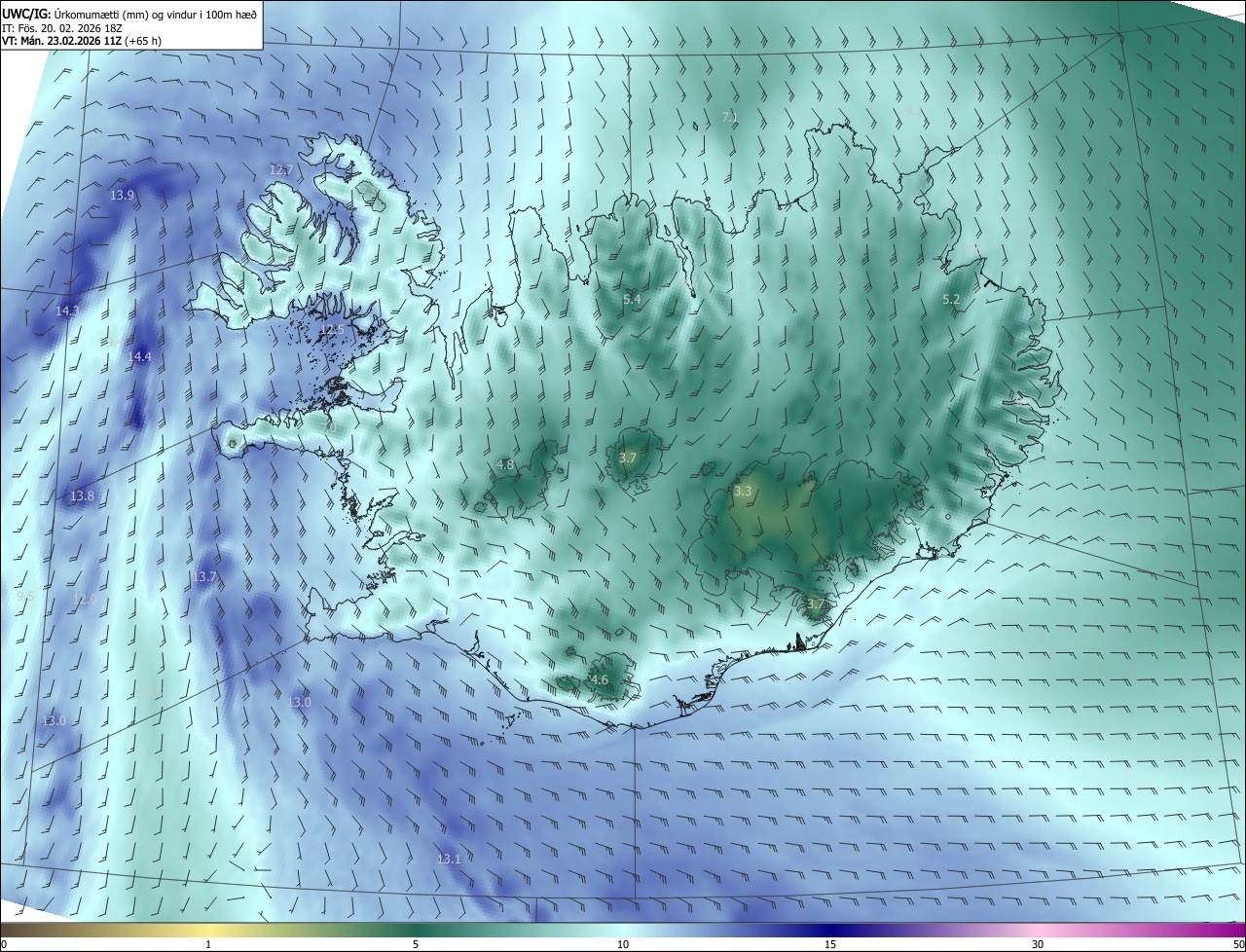
Task: Click the 13.8 value label on the map
Action: (82, 496)
